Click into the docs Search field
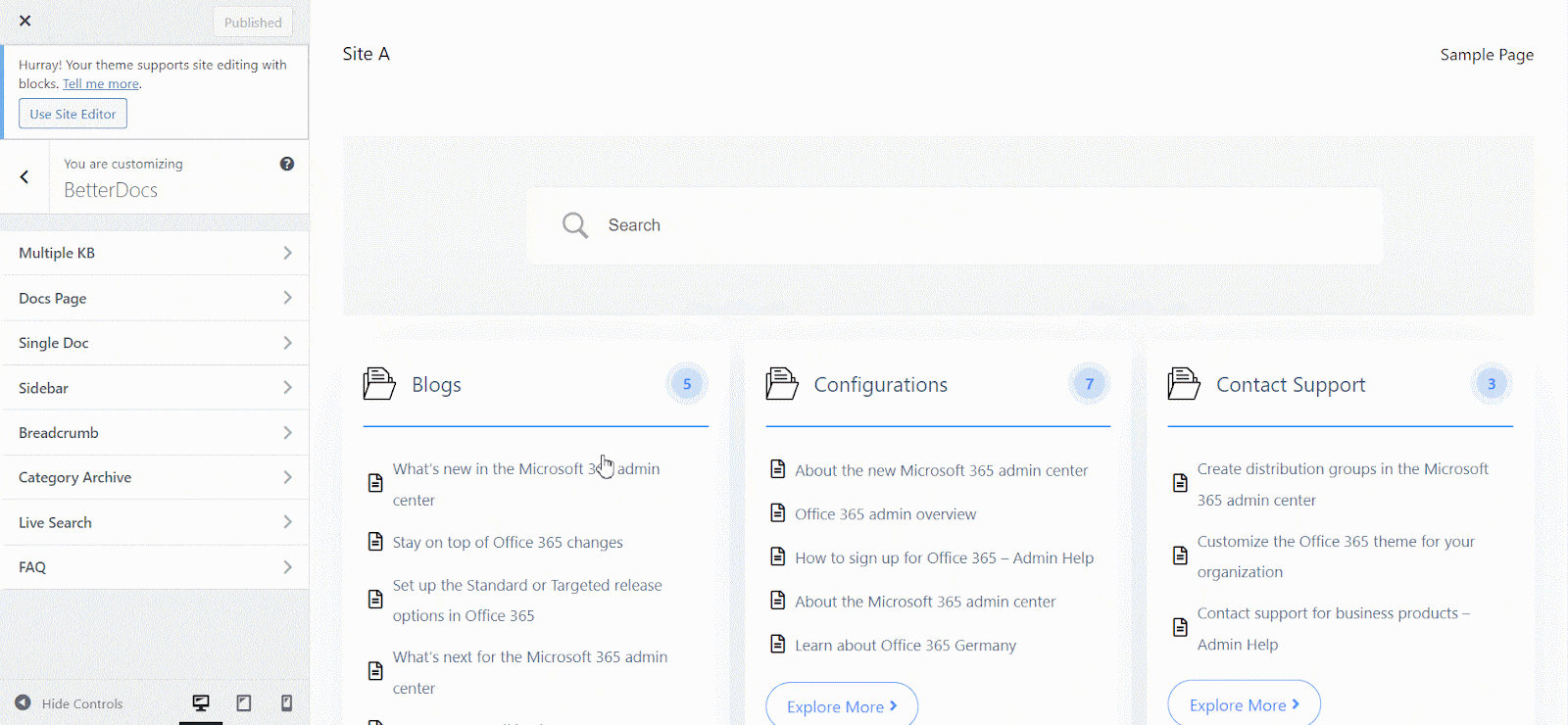This screenshot has width=1568, height=725. pos(955,225)
